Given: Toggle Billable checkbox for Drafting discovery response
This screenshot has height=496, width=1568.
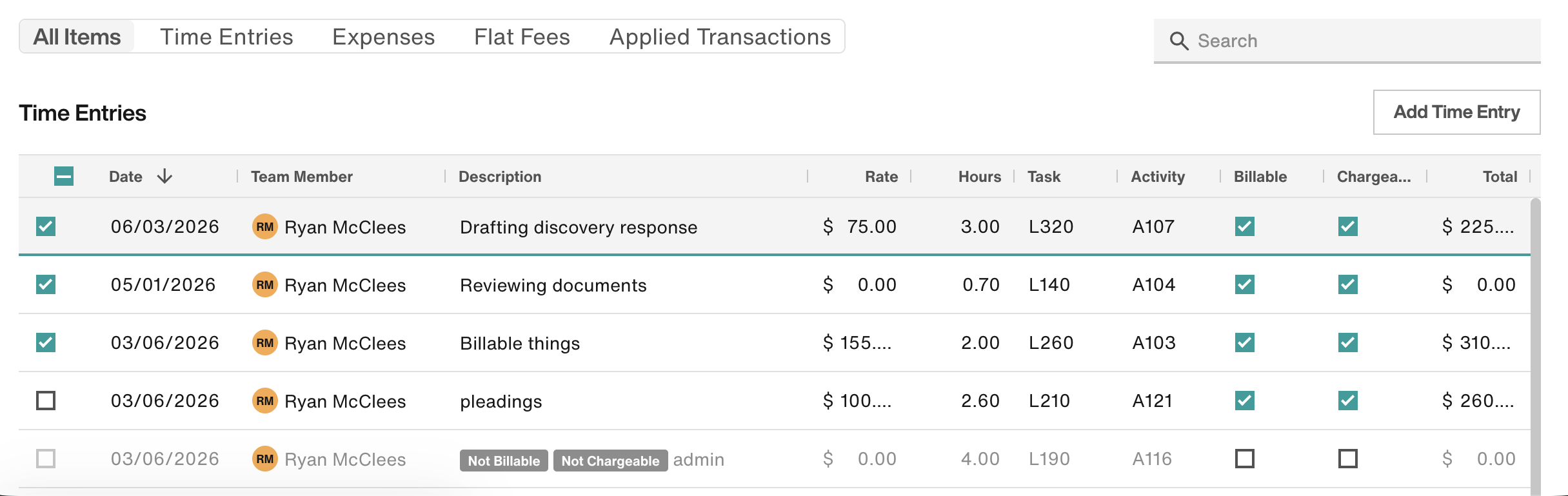Looking at the screenshot, I should click(1245, 226).
